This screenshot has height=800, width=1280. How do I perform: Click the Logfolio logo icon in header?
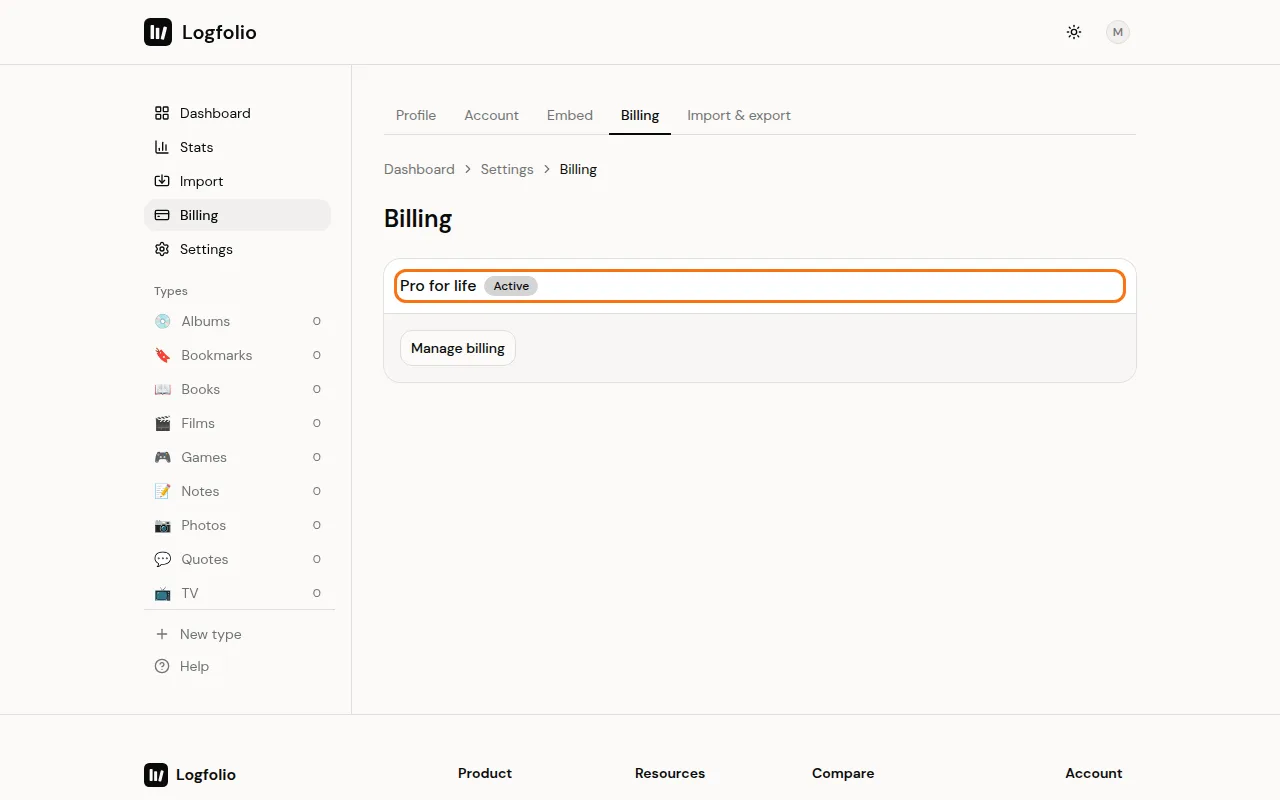(x=158, y=32)
